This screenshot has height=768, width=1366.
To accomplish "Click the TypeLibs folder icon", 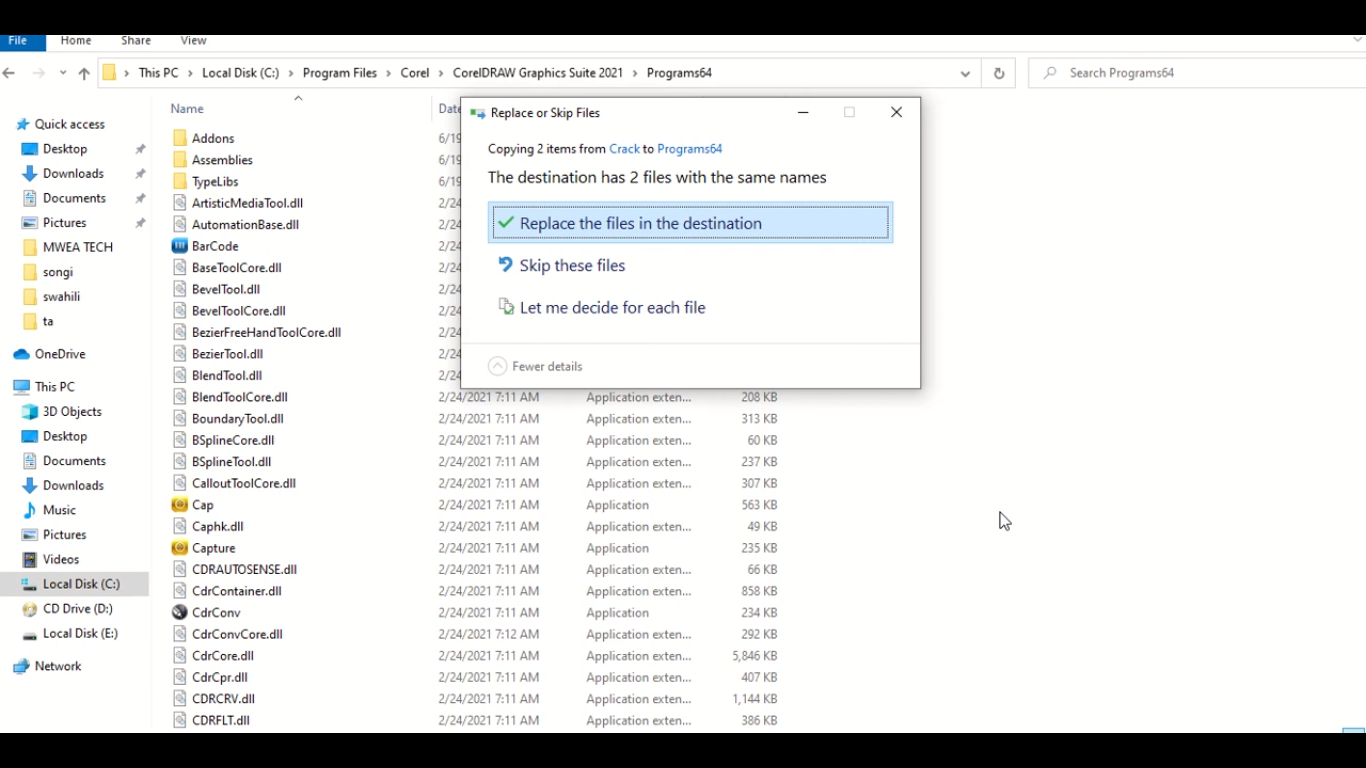I will coord(180,181).
